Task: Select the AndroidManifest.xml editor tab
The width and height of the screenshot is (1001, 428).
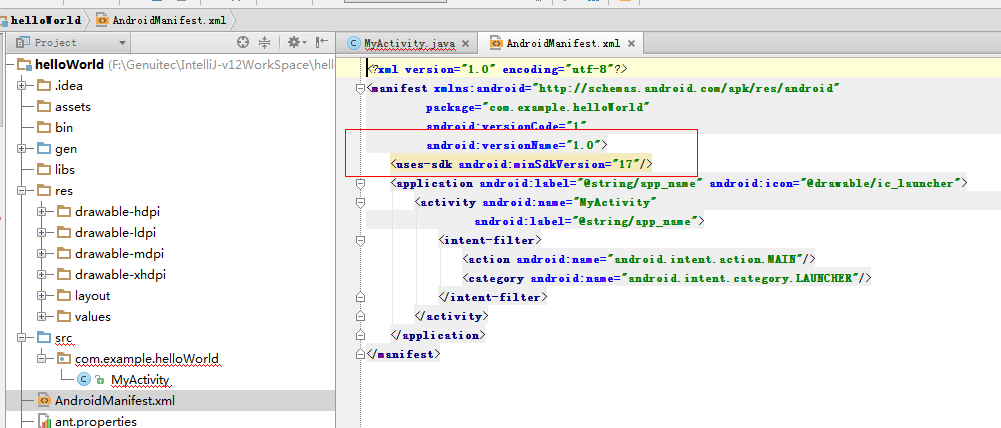Action: pos(564,43)
